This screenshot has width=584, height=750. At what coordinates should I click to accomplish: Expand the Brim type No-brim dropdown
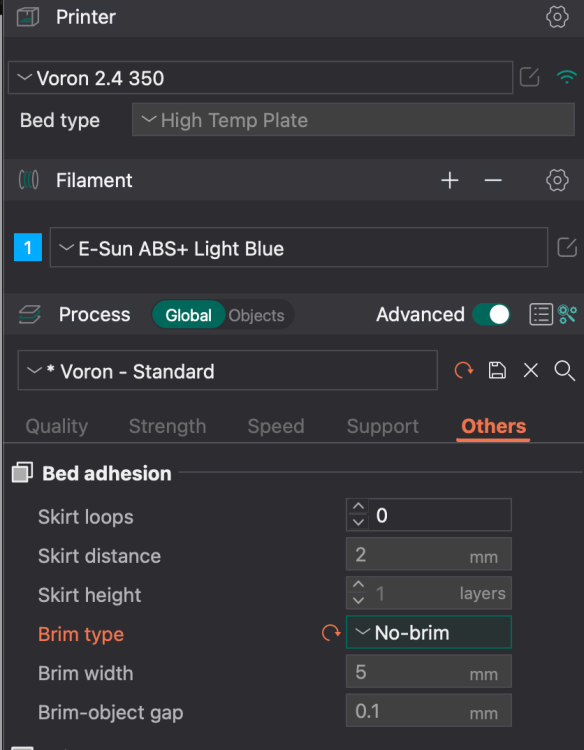(x=429, y=632)
